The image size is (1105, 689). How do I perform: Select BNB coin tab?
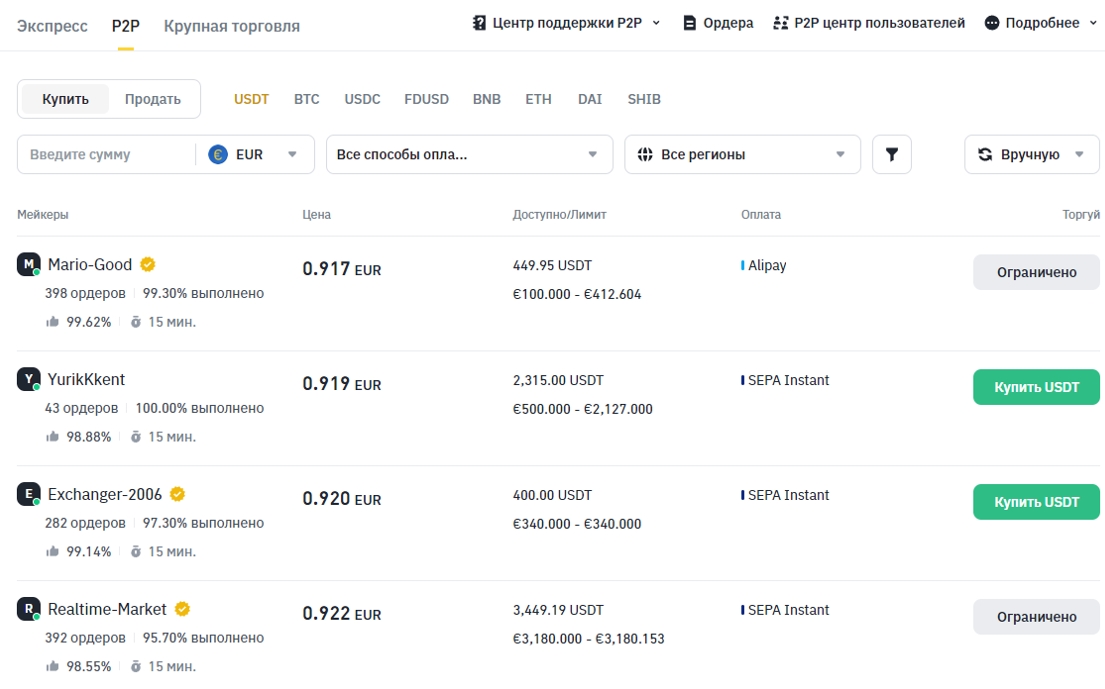[x=487, y=99]
